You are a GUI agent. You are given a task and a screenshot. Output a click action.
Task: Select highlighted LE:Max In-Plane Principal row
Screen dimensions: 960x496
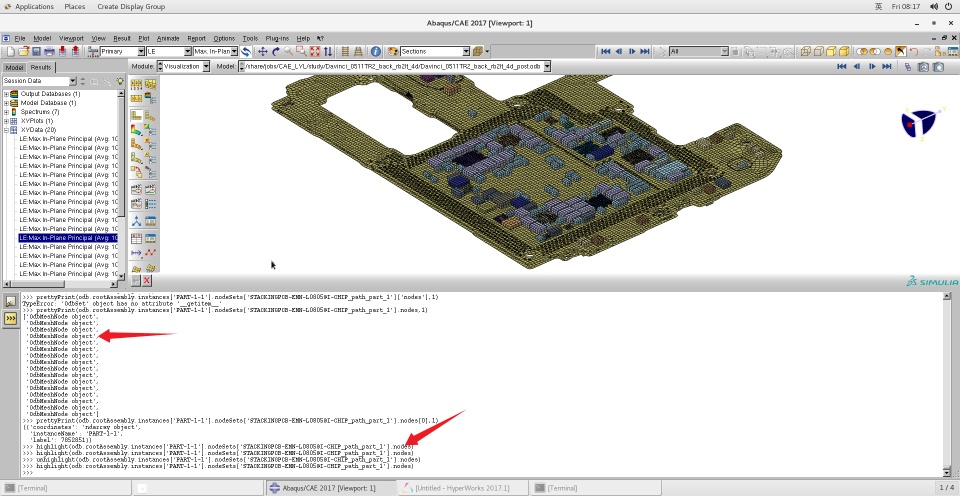point(68,238)
